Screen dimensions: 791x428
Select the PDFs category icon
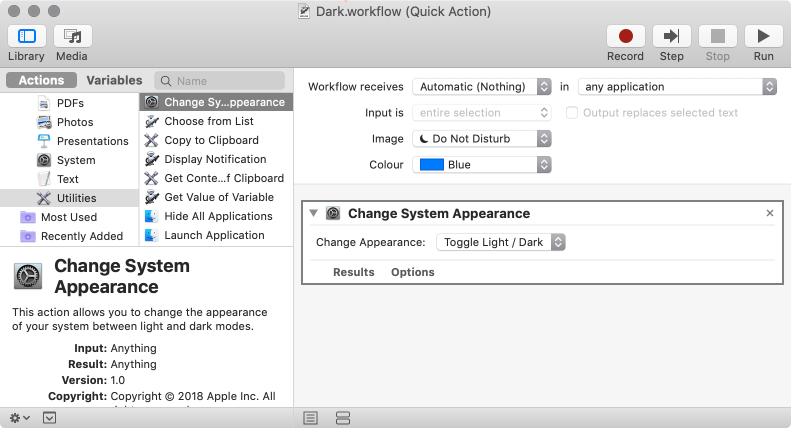coord(44,103)
